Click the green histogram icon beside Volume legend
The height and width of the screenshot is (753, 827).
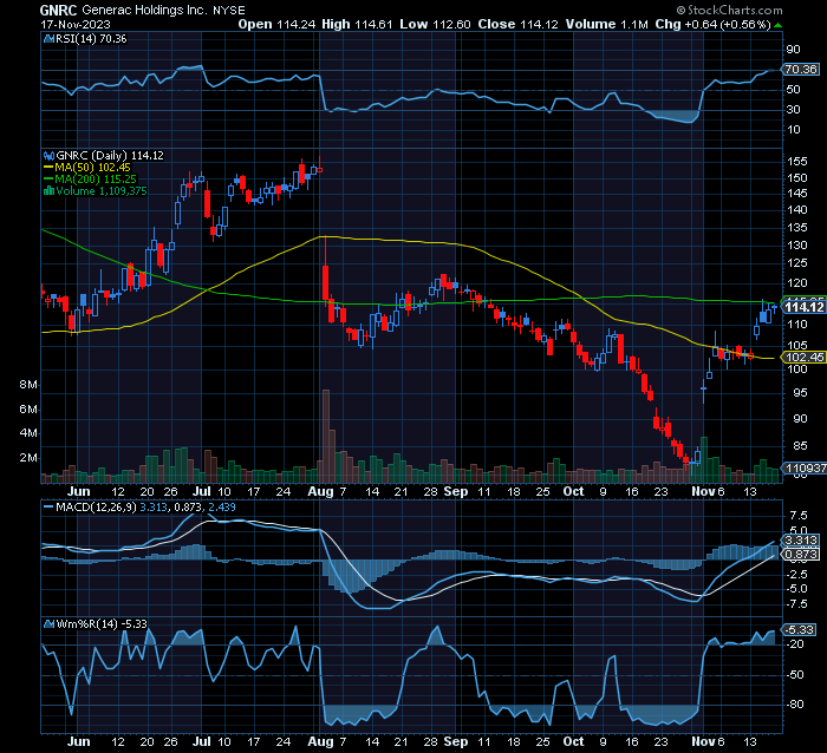(x=50, y=188)
